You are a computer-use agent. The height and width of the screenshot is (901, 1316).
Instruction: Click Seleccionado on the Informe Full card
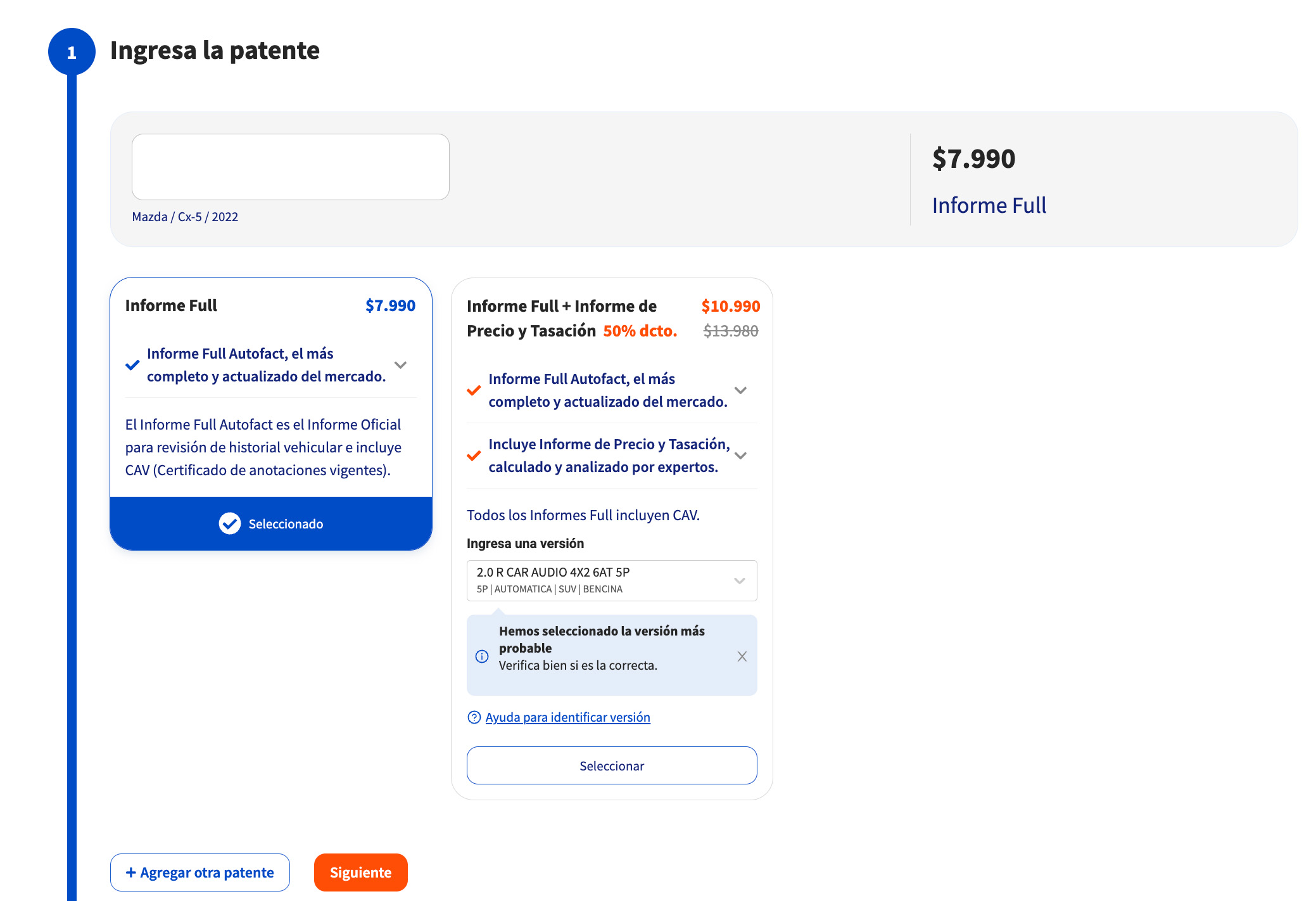pos(271,524)
